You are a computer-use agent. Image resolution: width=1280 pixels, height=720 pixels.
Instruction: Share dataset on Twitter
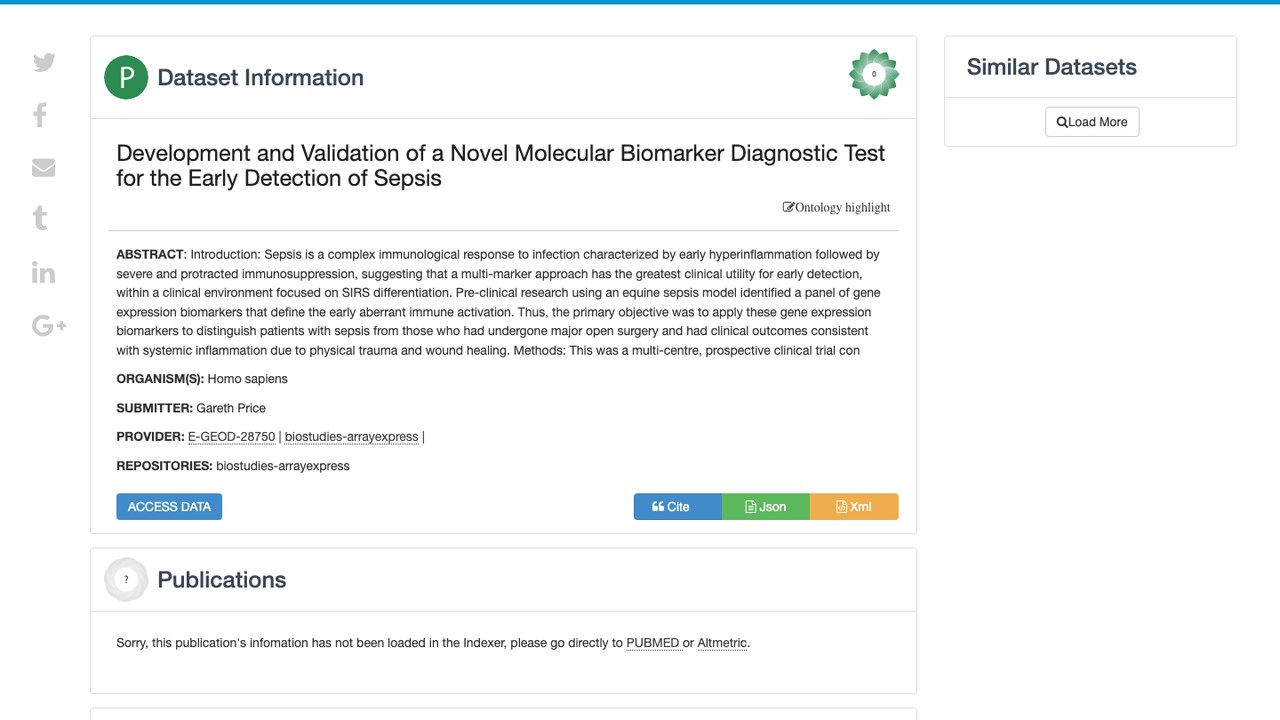pos(44,63)
